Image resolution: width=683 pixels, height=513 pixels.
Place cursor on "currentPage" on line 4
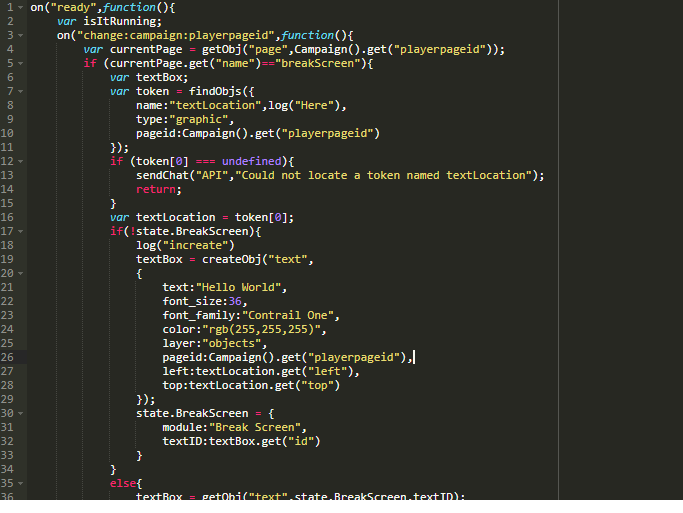[146, 49]
